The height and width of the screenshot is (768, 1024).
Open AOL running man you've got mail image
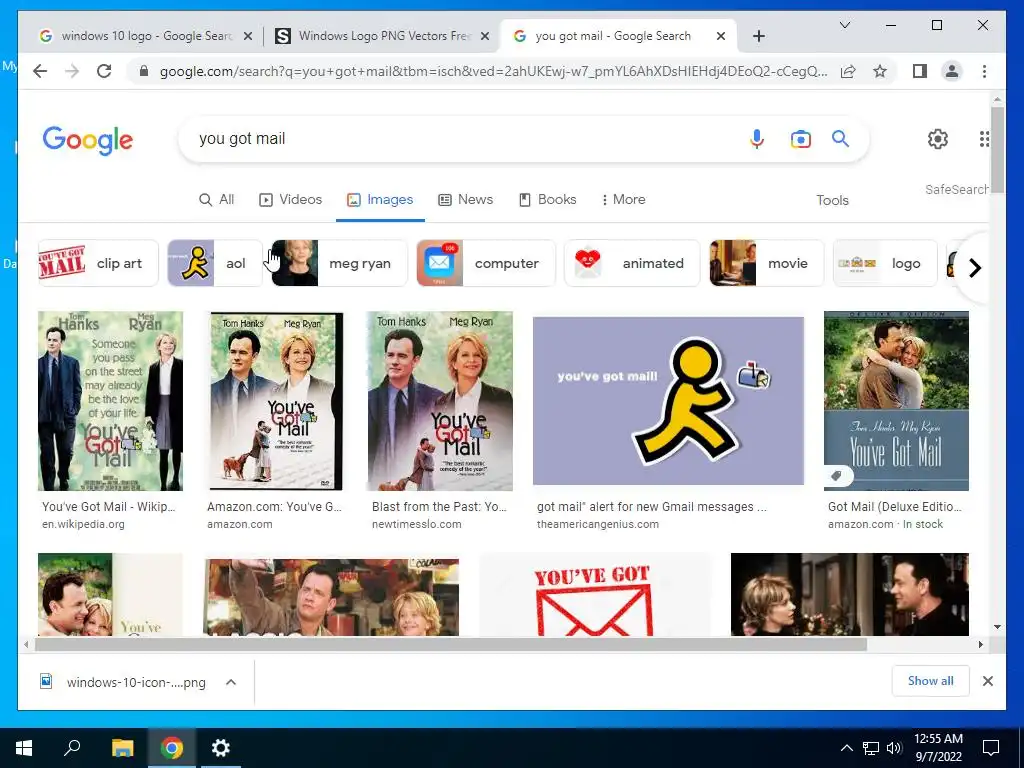pyautogui.click(x=668, y=401)
